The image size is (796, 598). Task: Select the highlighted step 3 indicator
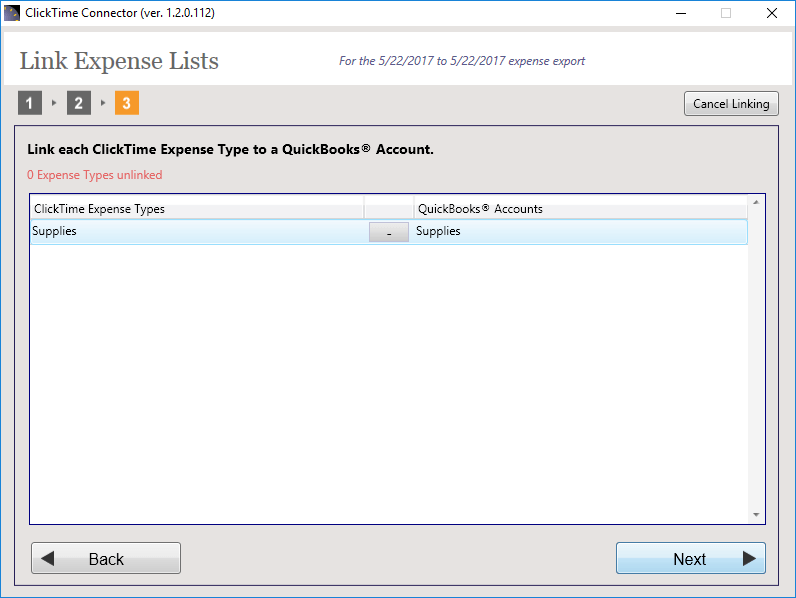(x=127, y=103)
